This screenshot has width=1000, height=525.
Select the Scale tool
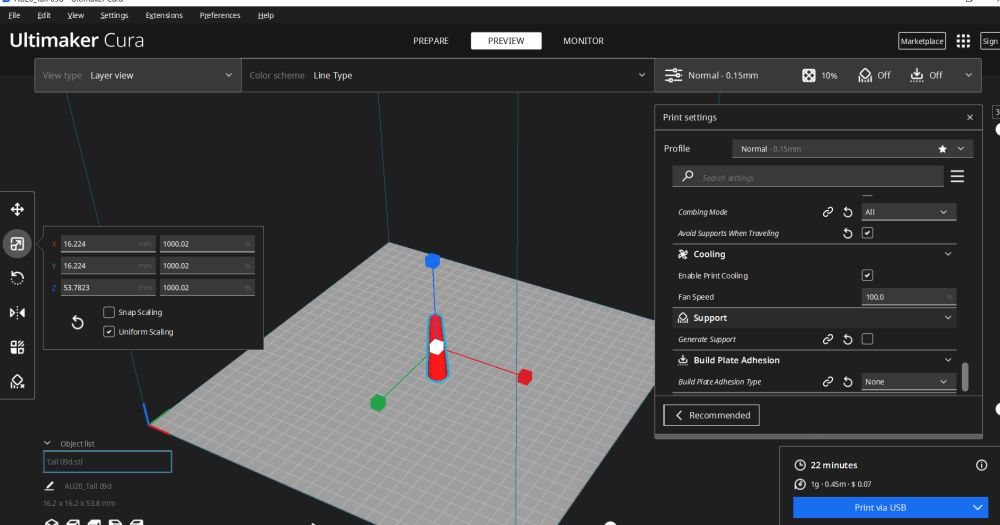coord(17,244)
